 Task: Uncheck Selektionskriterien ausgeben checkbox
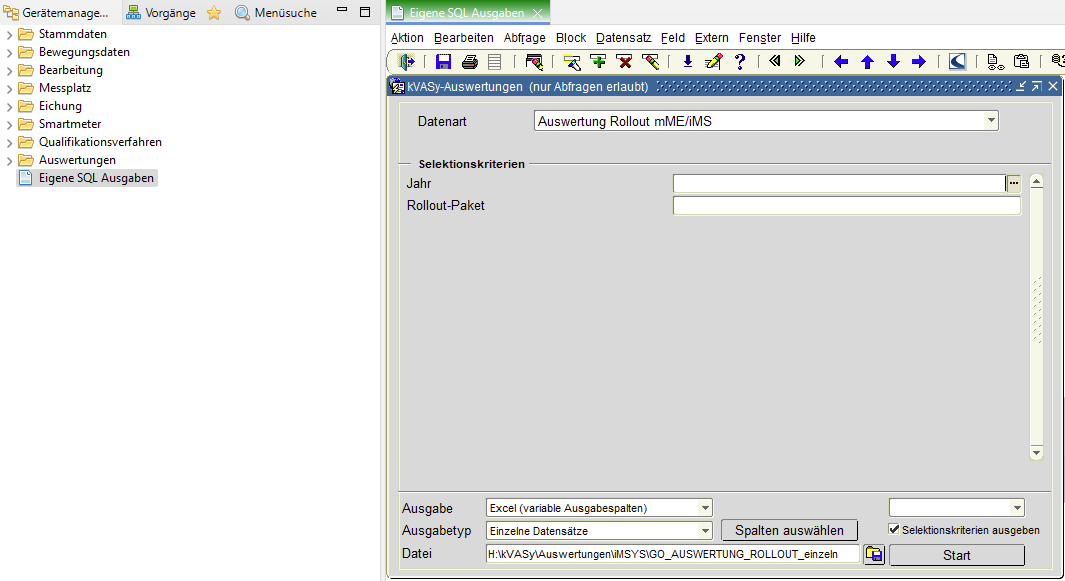894,530
